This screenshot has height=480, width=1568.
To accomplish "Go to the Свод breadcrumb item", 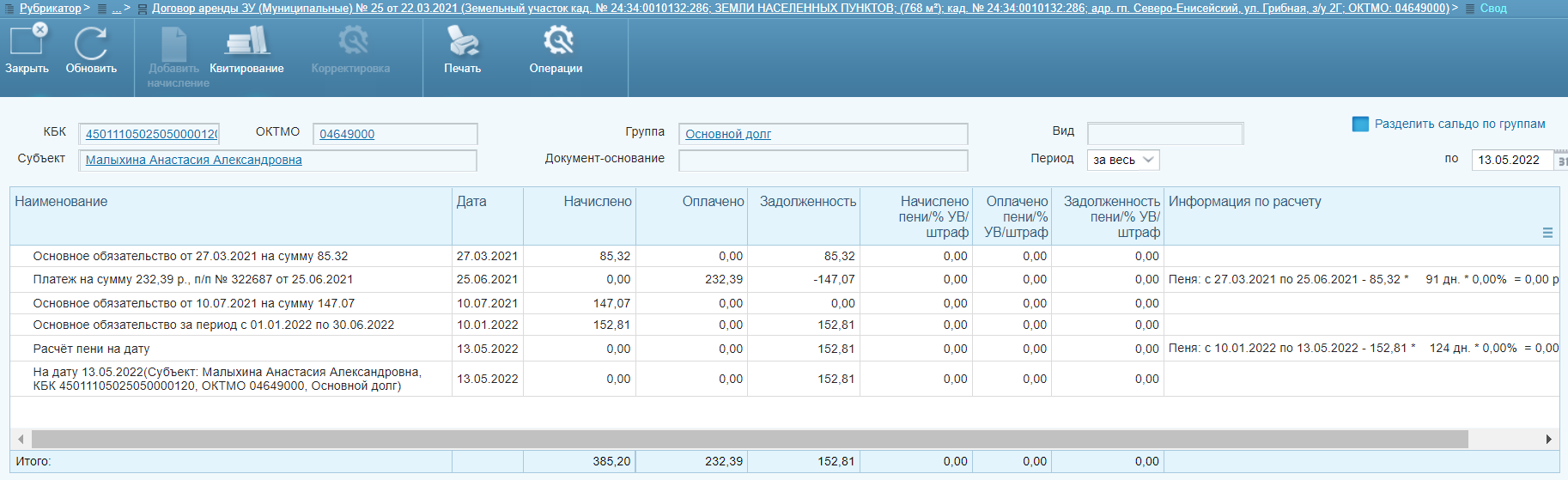I will 1493,8.
